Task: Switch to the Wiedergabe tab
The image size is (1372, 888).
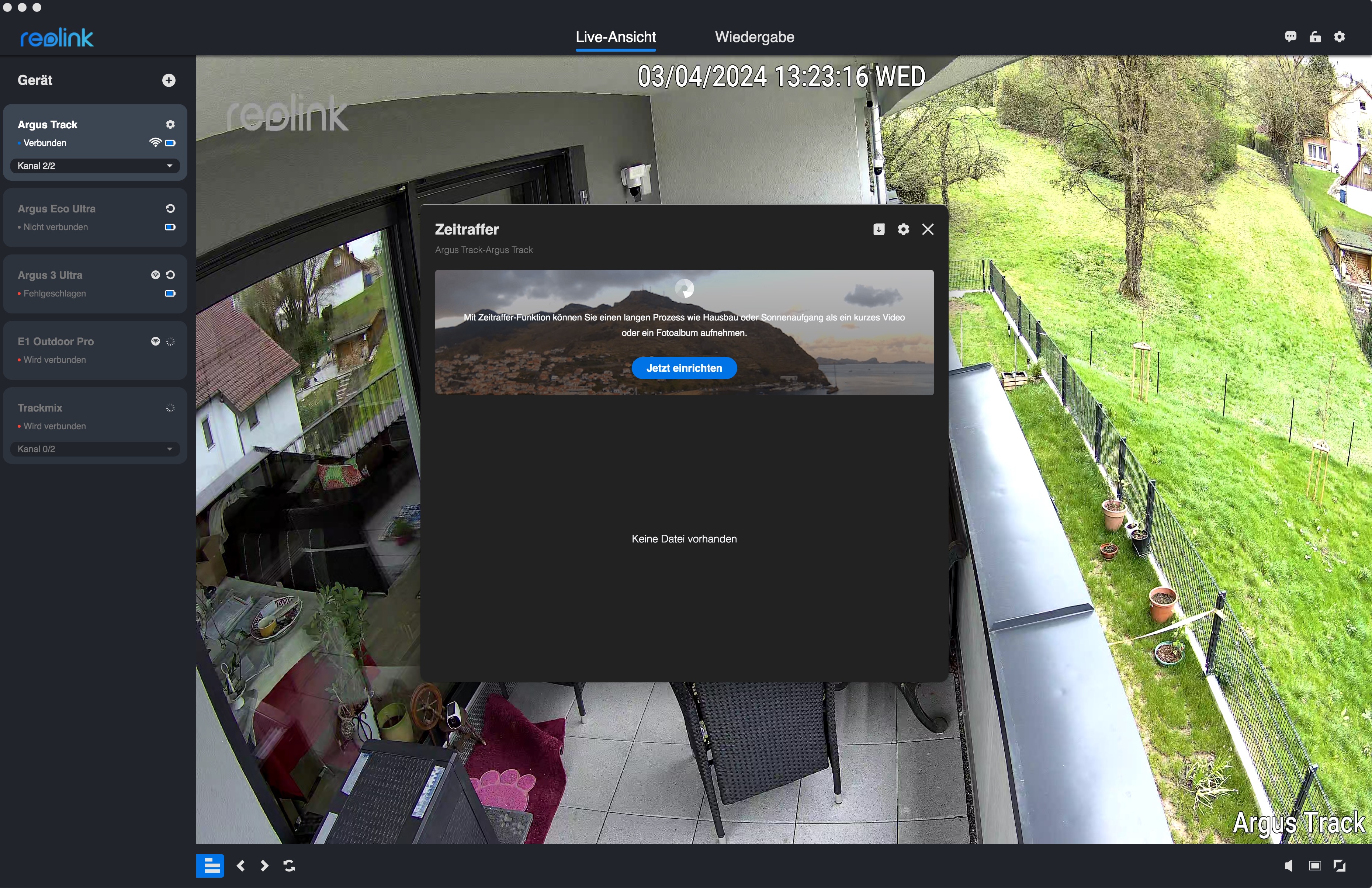Action: pos(754,37)
